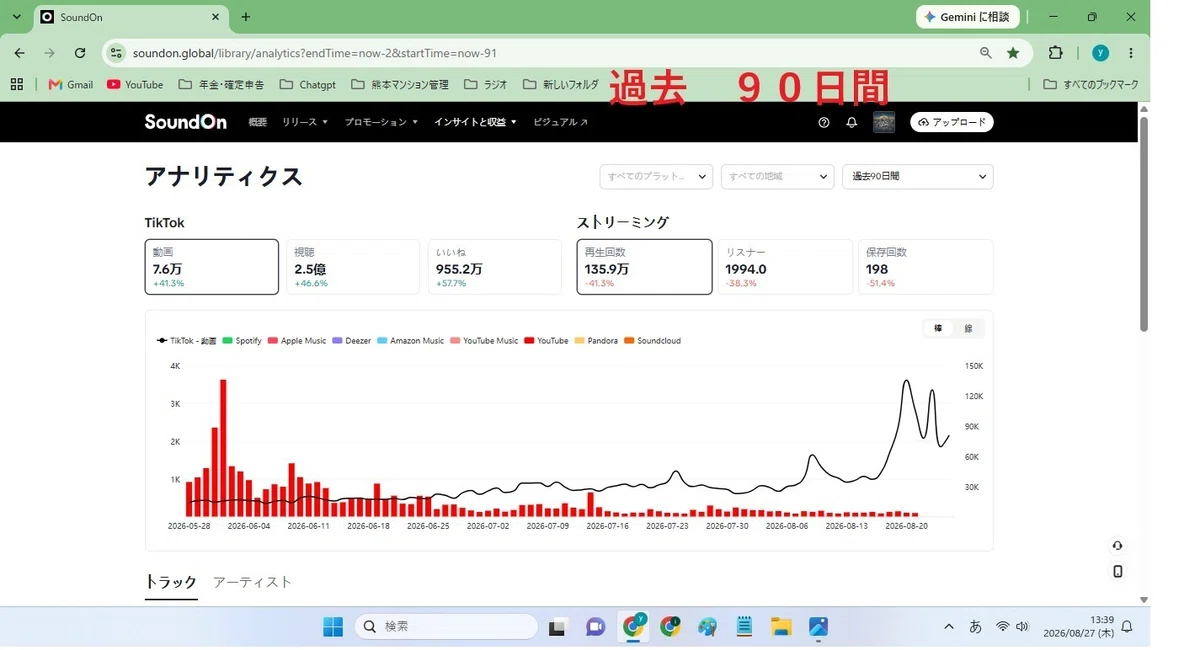Expand the インサイトと収益 menu
The width and height of the screenshot is (1200, 650).
pyautogui.click(x=475, y=122)
